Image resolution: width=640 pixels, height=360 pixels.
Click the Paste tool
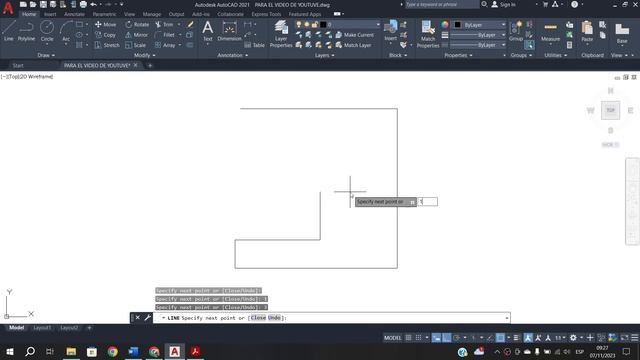(x=587, y=32)
